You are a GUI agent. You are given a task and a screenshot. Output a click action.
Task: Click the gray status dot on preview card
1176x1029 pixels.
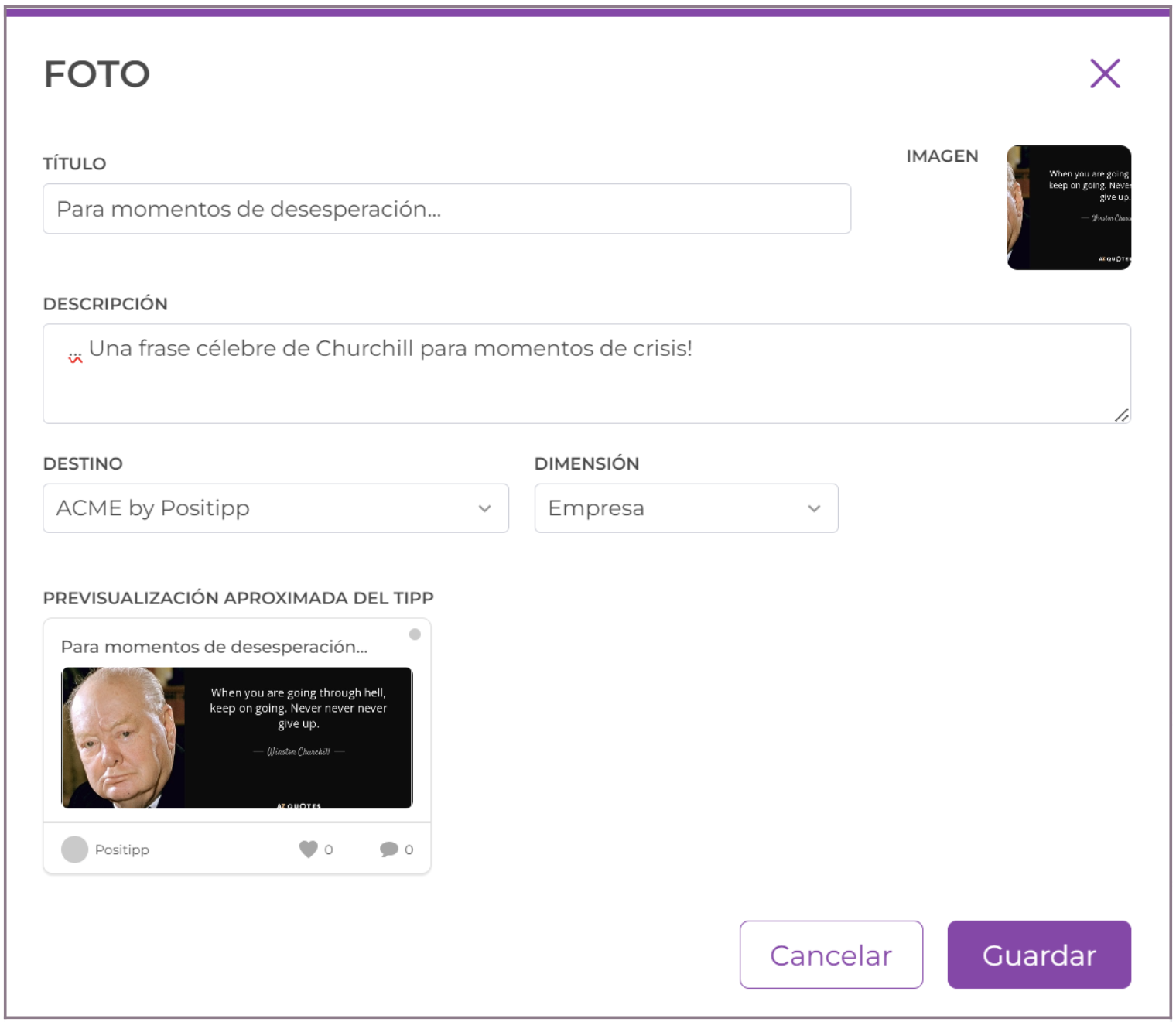pyautogui.click(x=415, y=634)
